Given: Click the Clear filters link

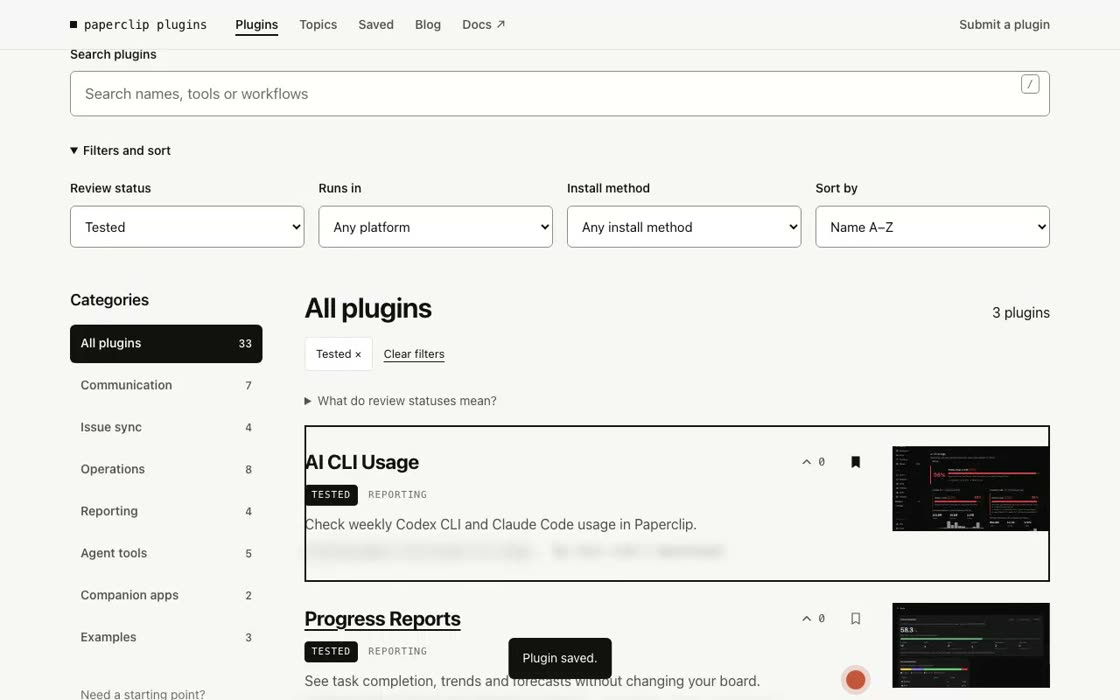Looking at the screenshot, I should click(x=414, y=354).
